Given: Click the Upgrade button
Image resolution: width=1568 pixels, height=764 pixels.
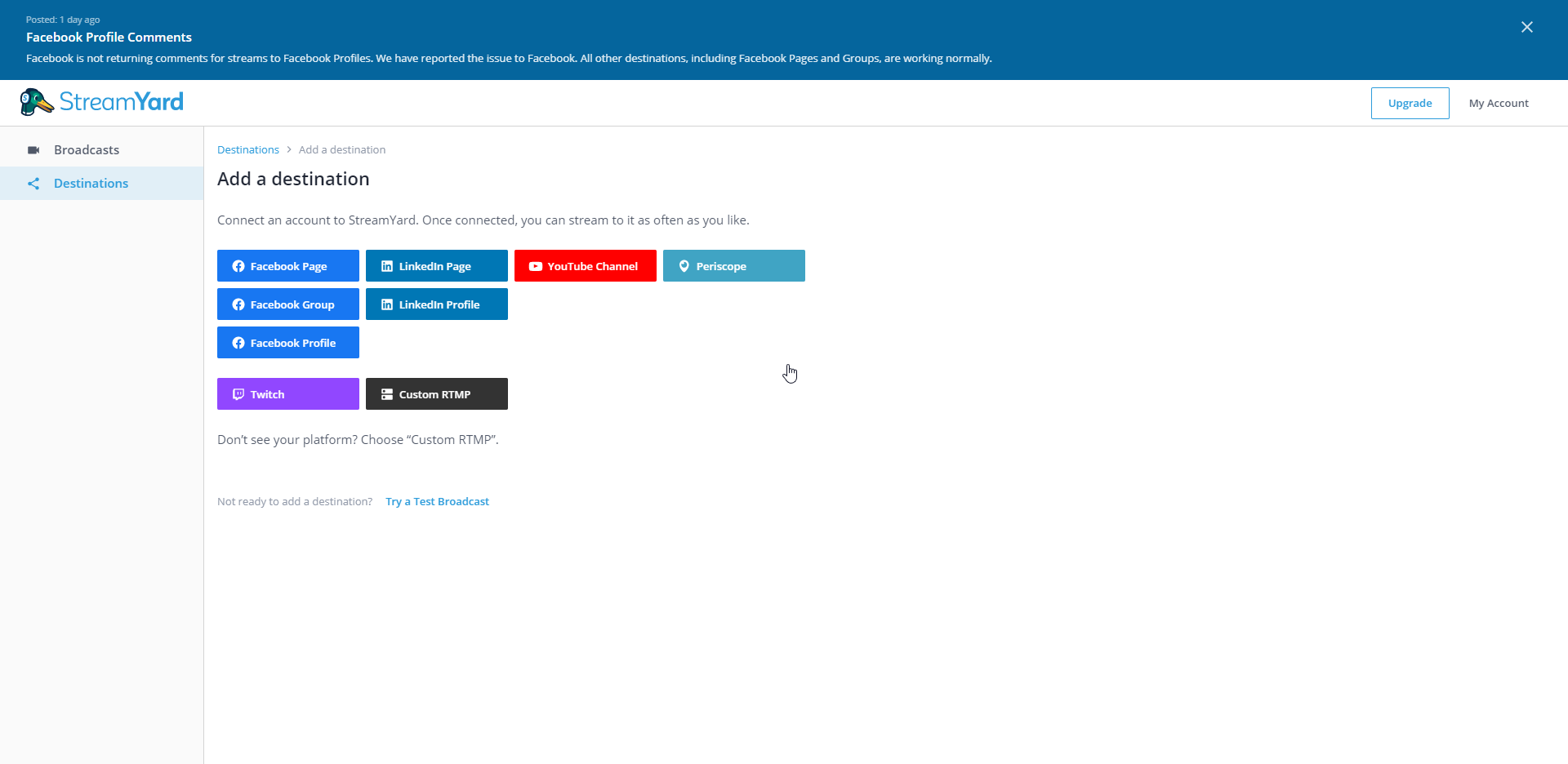Looking at the screenshot, I should tap(1410, 103).
